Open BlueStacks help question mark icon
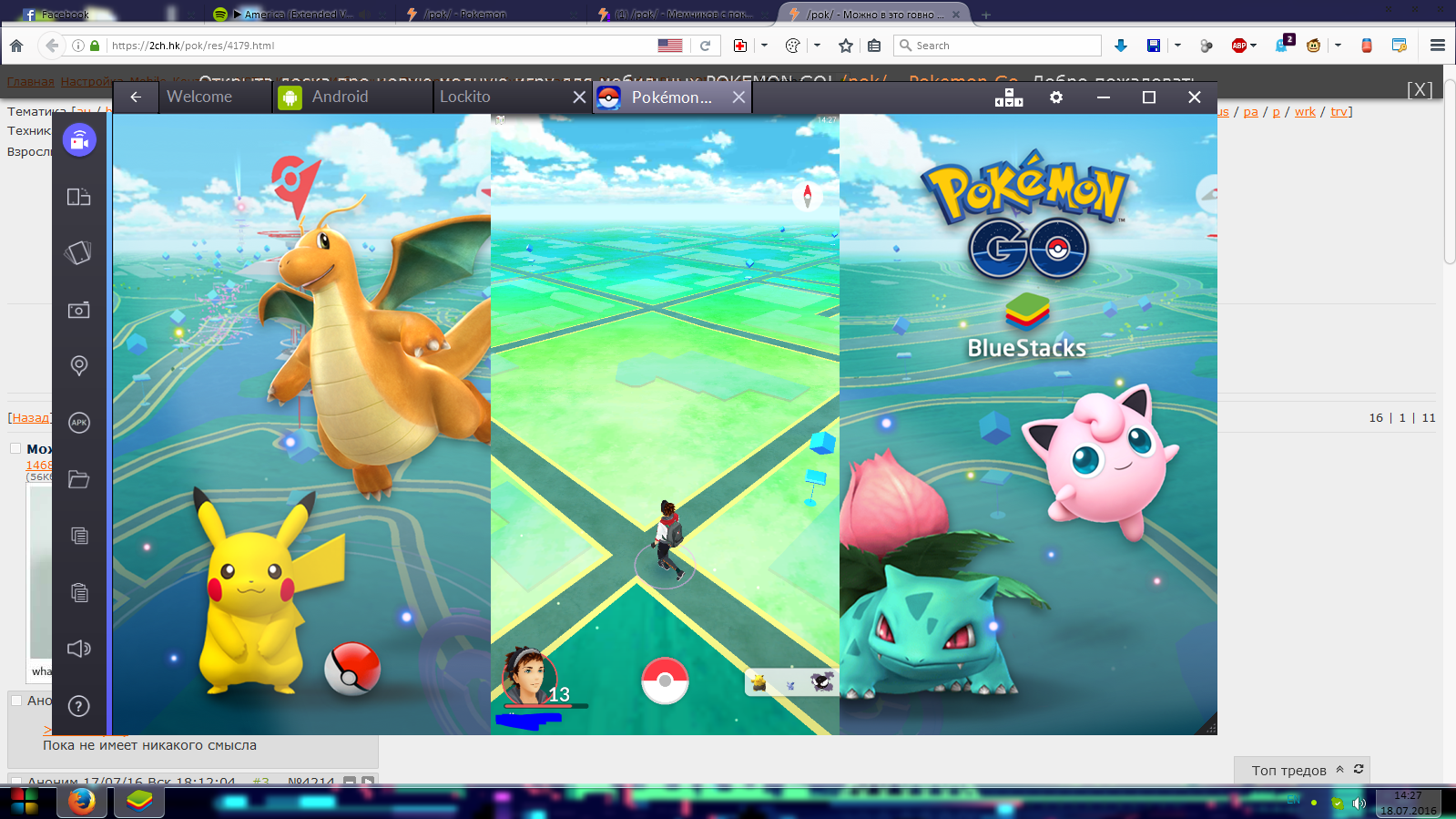This screenshot has width=1456, height=819. tap(79, 706)
